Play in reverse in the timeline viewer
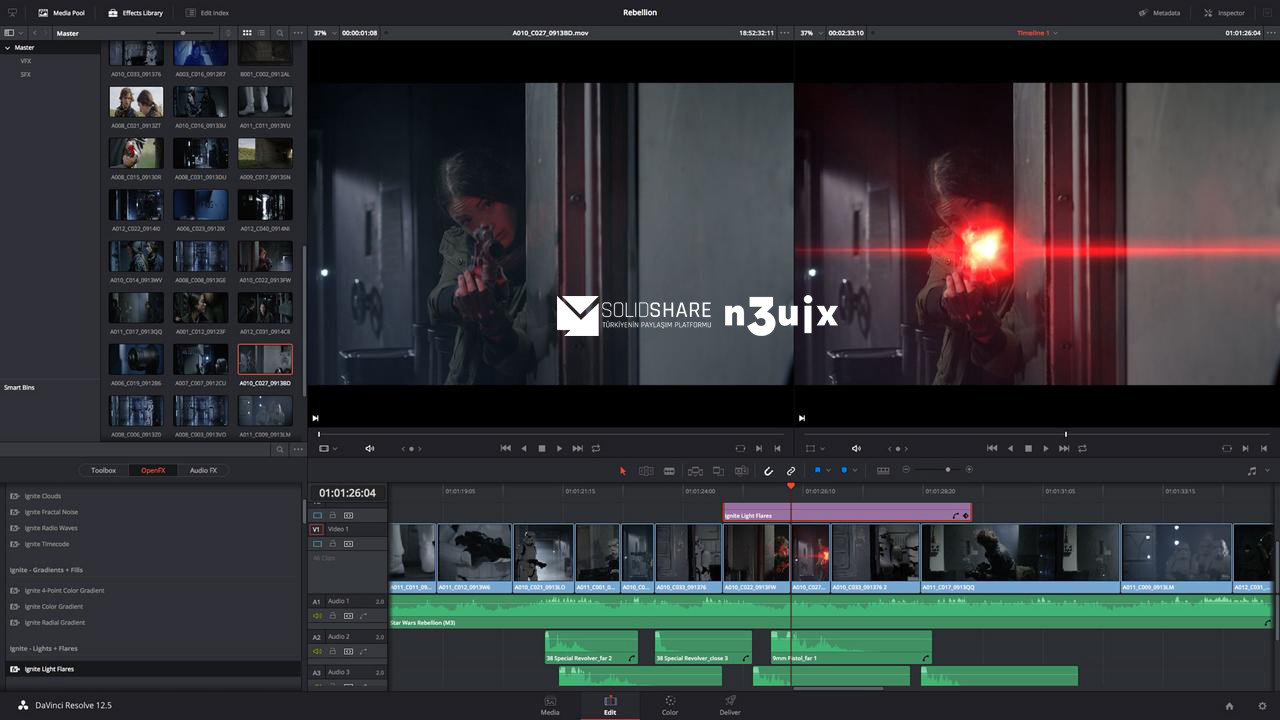Screen dimensions: 1280x720 pyautogui.click(x=1010, y=449)
